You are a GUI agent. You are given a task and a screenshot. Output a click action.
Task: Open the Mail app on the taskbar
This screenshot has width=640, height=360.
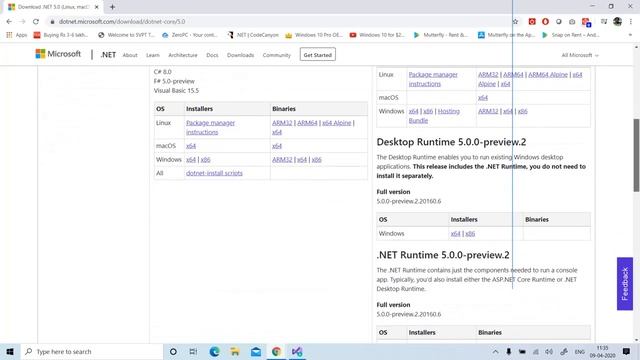[x=256, y=351]
